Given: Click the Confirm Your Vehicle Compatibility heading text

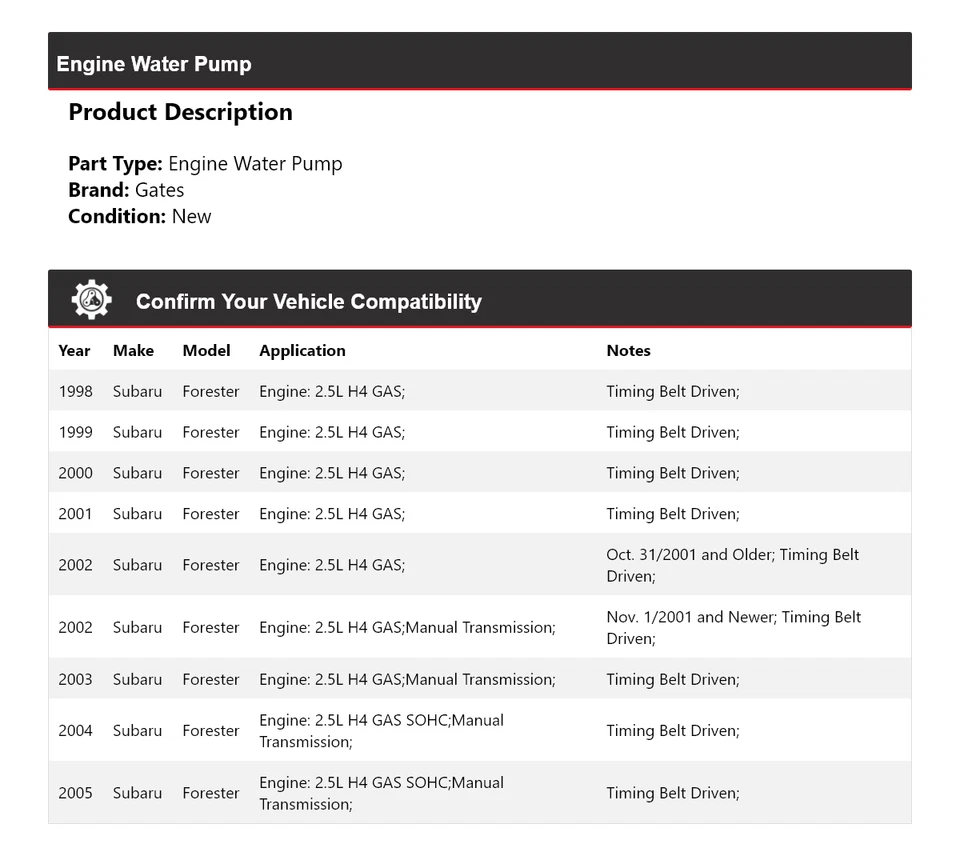Looking at the screenshot, I should (308, 301).
